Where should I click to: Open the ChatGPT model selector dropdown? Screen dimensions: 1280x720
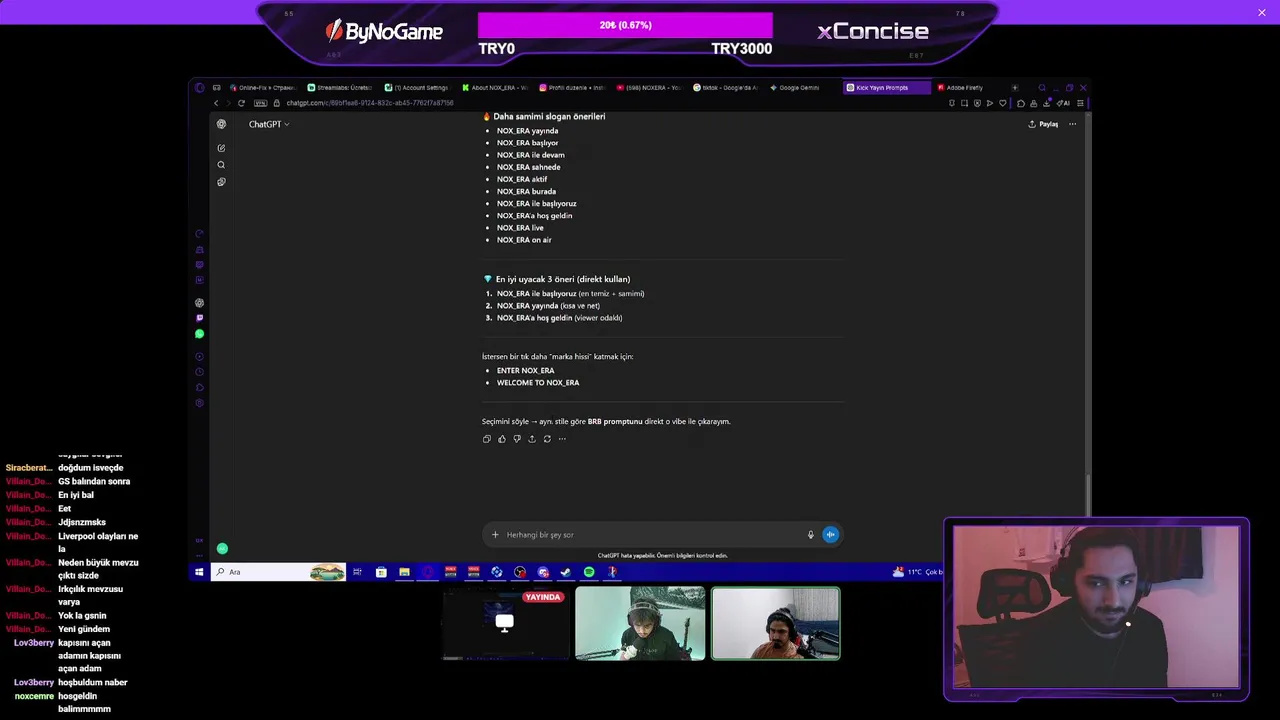coord(269,124)
